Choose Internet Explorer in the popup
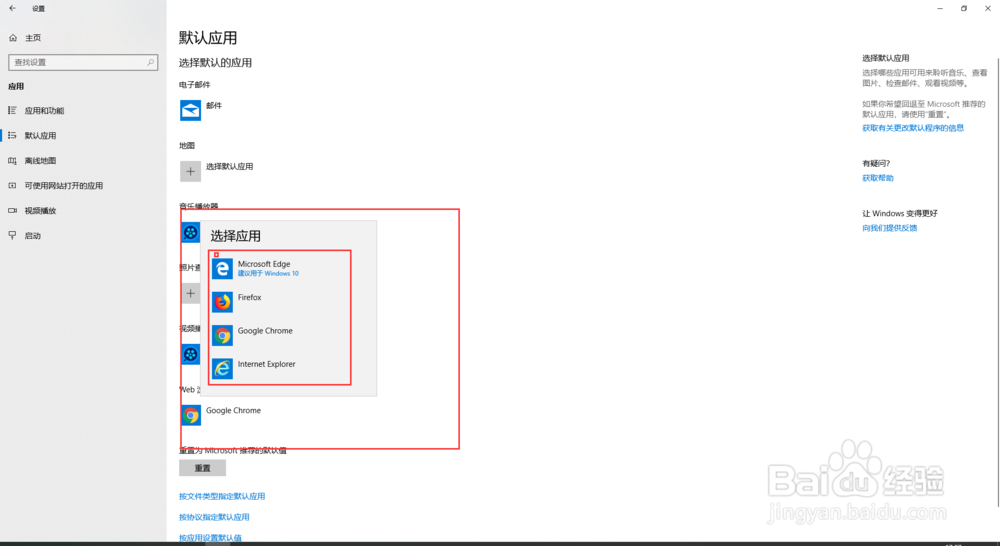 (280, 368)
